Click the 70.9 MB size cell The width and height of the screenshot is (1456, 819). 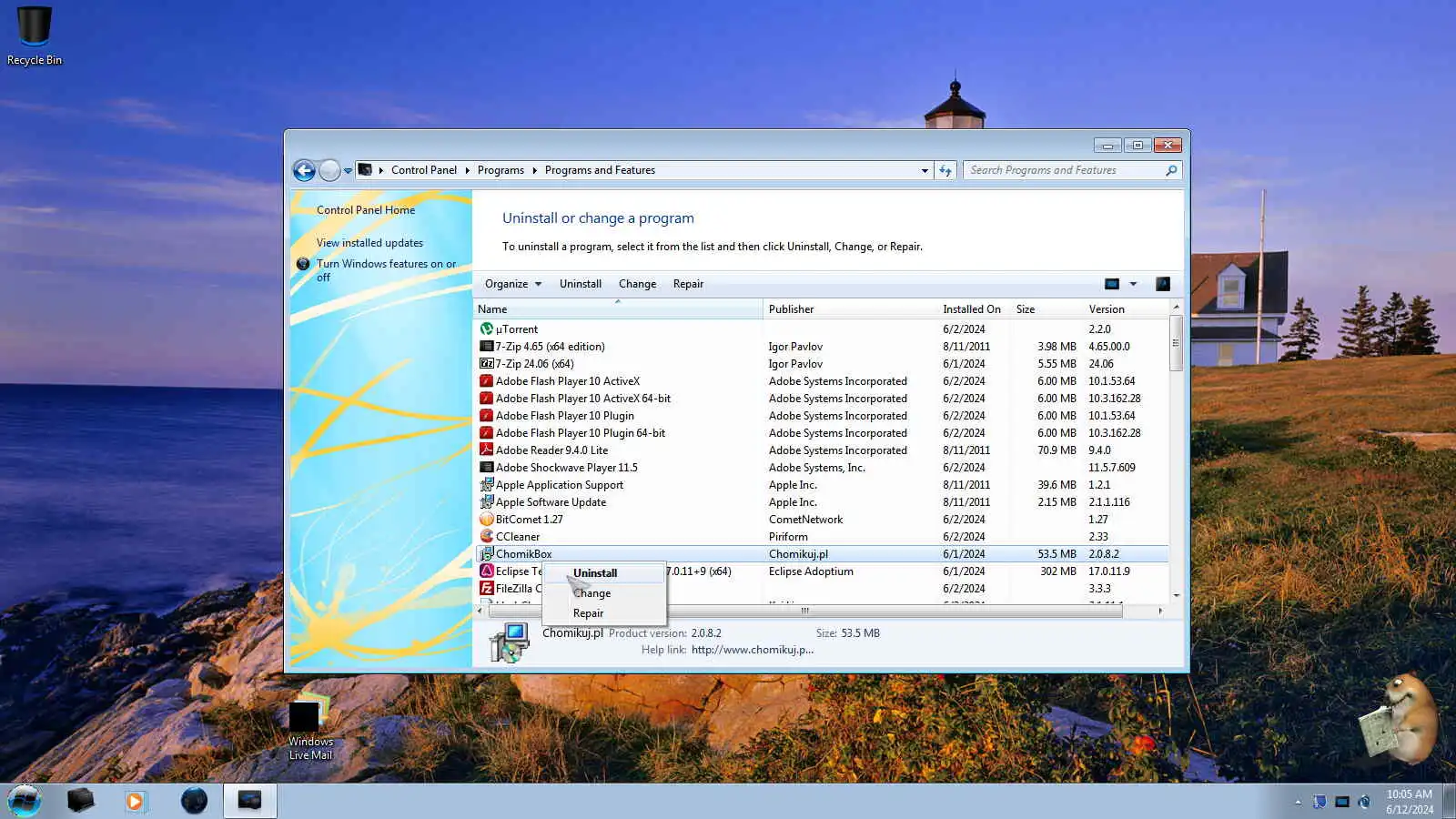click(1057, 450)
